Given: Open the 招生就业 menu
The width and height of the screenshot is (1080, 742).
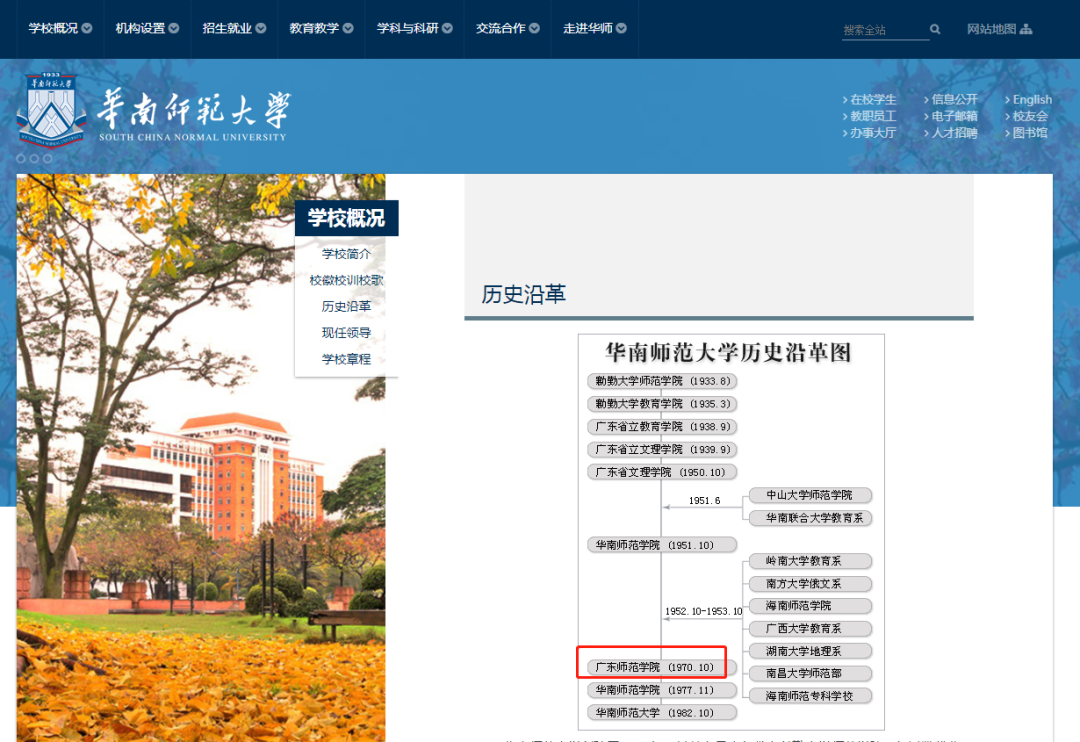Looking at the screenshot, I should 227,28.
